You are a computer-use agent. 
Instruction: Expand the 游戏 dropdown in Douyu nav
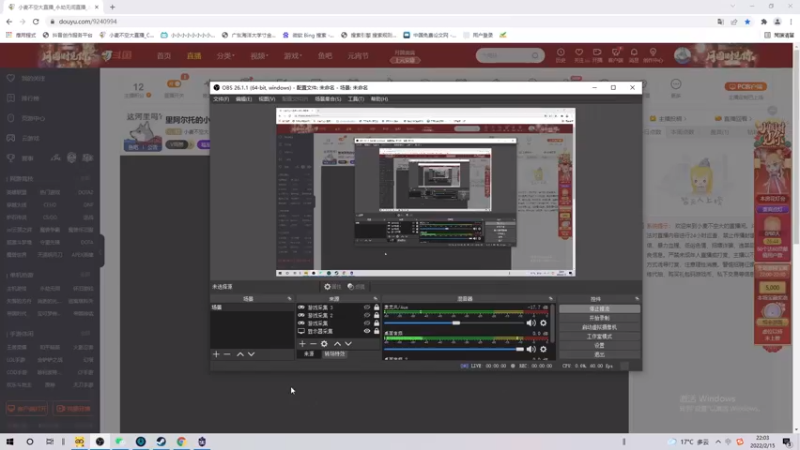click(292, 56)
